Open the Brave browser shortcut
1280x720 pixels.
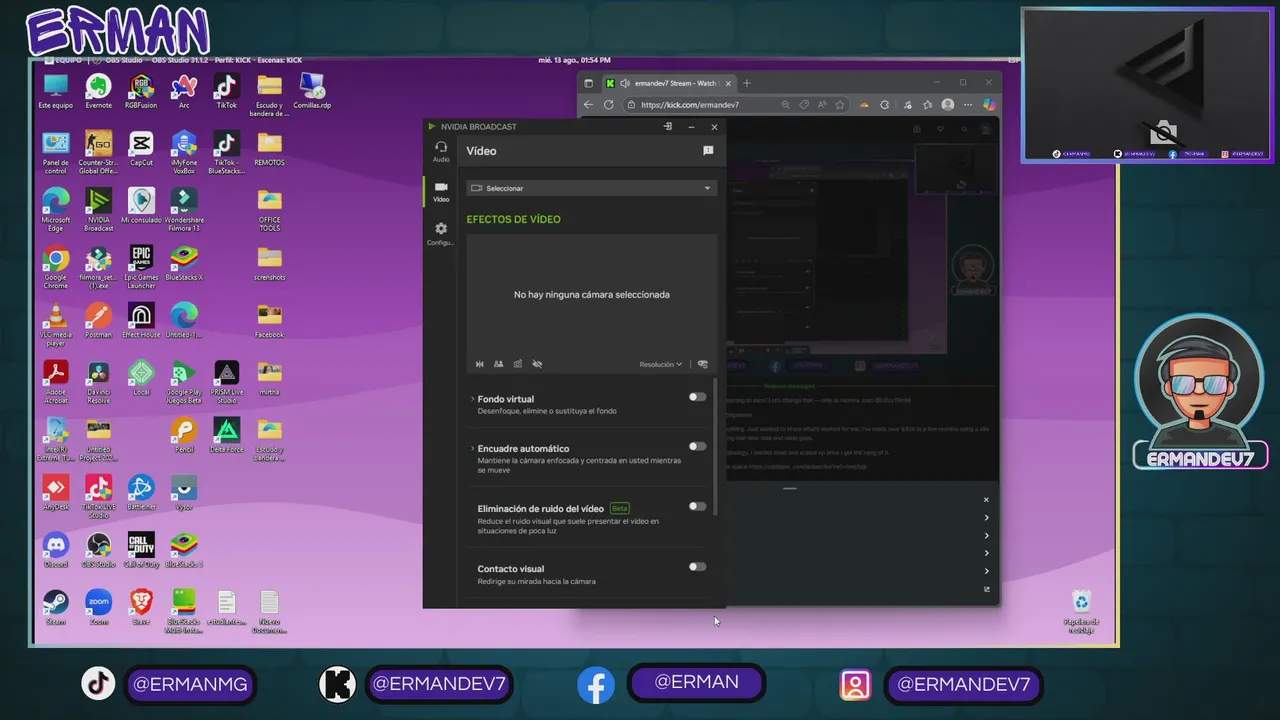141,607
